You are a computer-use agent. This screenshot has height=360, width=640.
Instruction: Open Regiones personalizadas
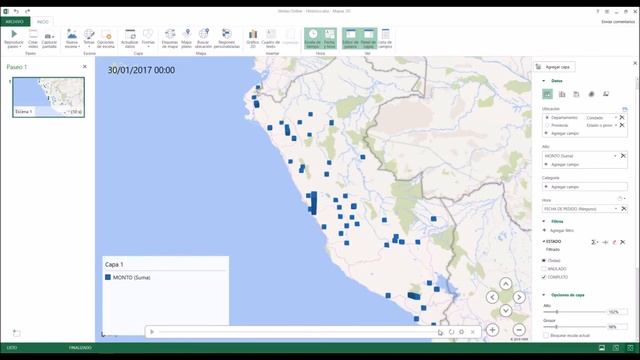click(227, 39)
